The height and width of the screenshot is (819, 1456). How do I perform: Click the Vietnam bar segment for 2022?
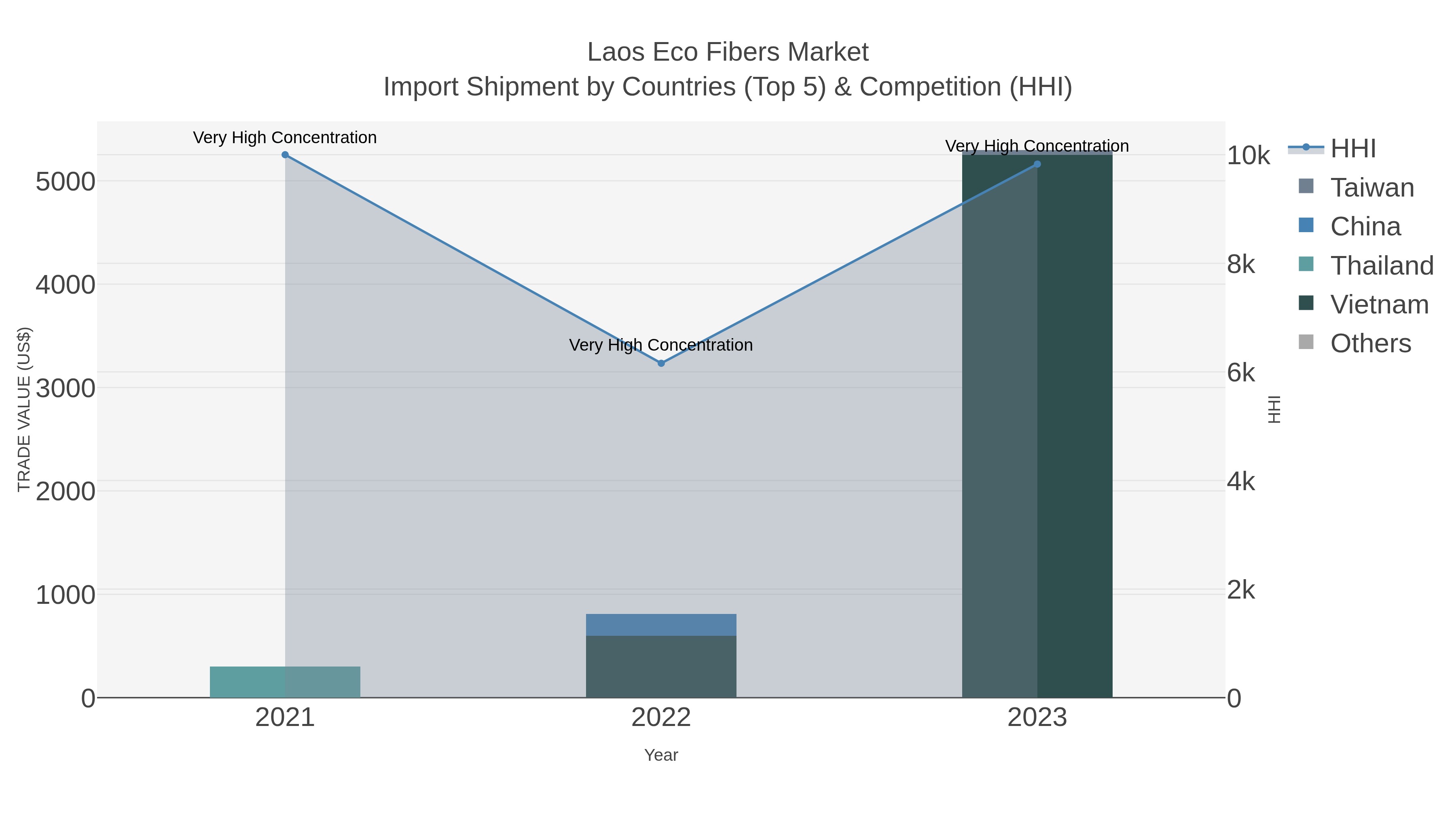pyautogui.click(x=661, y=667)
